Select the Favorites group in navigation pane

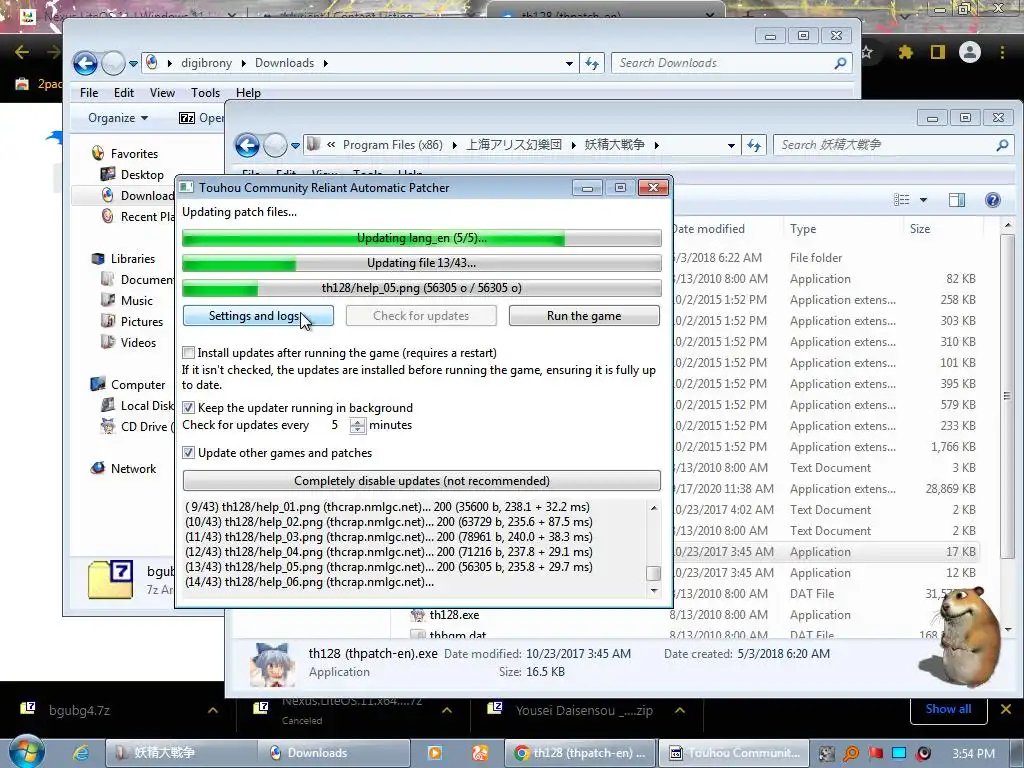point(134,154)
